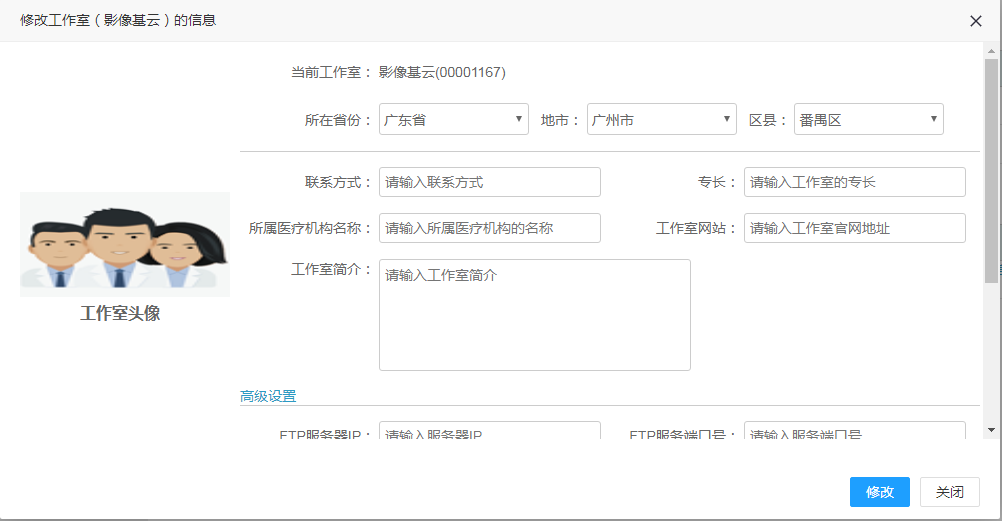Click the 专长 specialty input field
This screenshot has width=1002, height=521.
click(854, 182)
